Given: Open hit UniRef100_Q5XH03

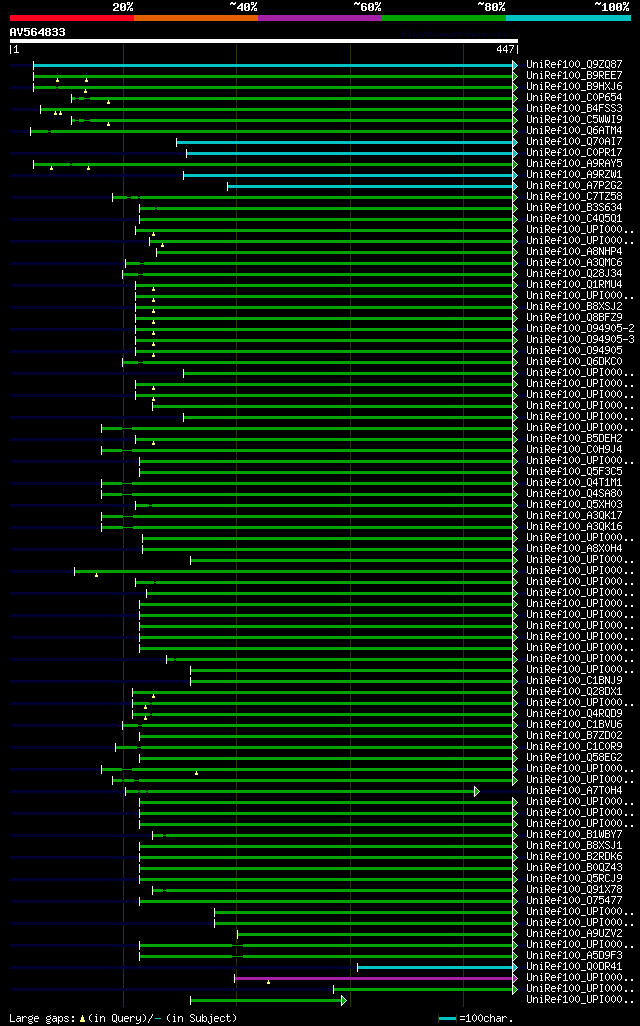Looking at the screenshot, I should pos(574,504).
